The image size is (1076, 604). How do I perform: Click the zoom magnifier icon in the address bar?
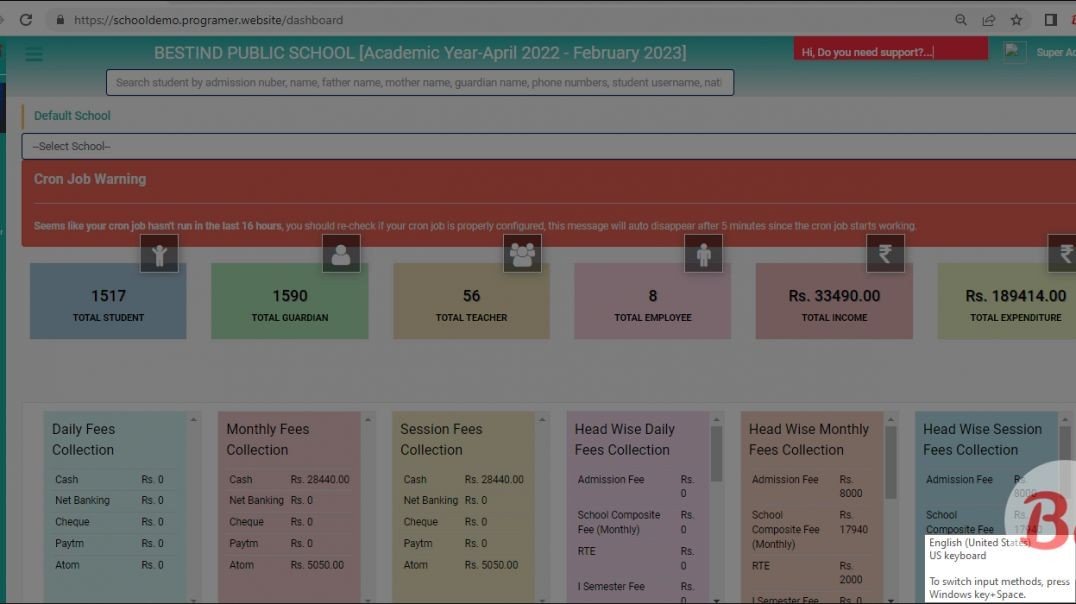click(960, 19)
